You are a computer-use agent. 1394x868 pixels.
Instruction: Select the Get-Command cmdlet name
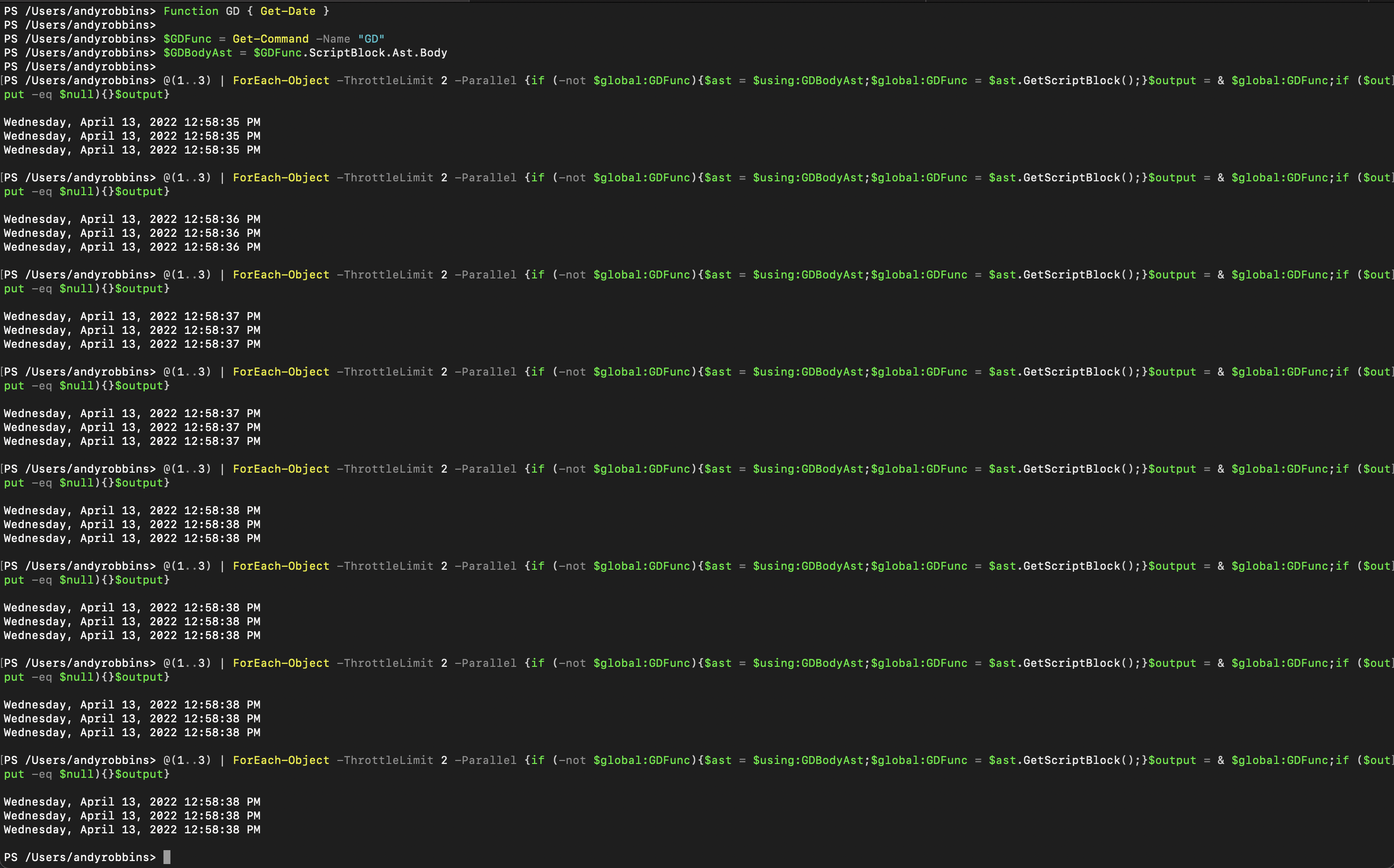pyautogui.click(x=269, y=39)
